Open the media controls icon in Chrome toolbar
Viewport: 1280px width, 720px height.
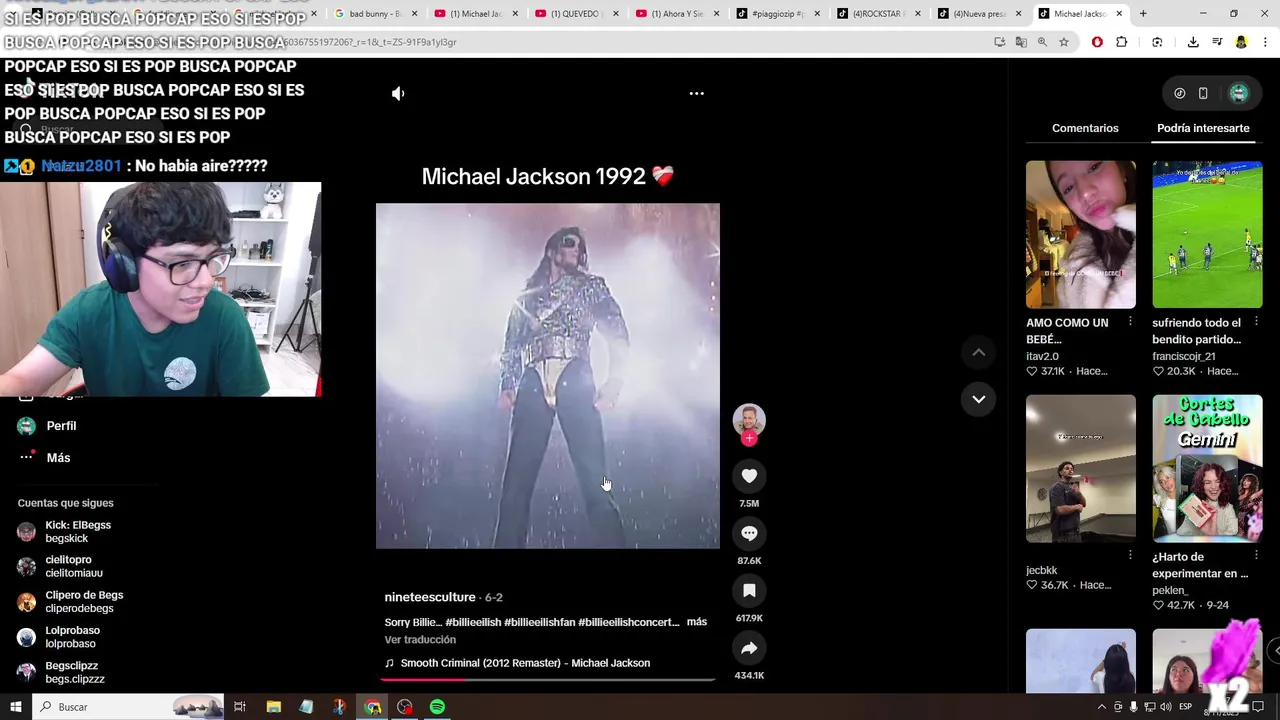tap(1217, 42)
